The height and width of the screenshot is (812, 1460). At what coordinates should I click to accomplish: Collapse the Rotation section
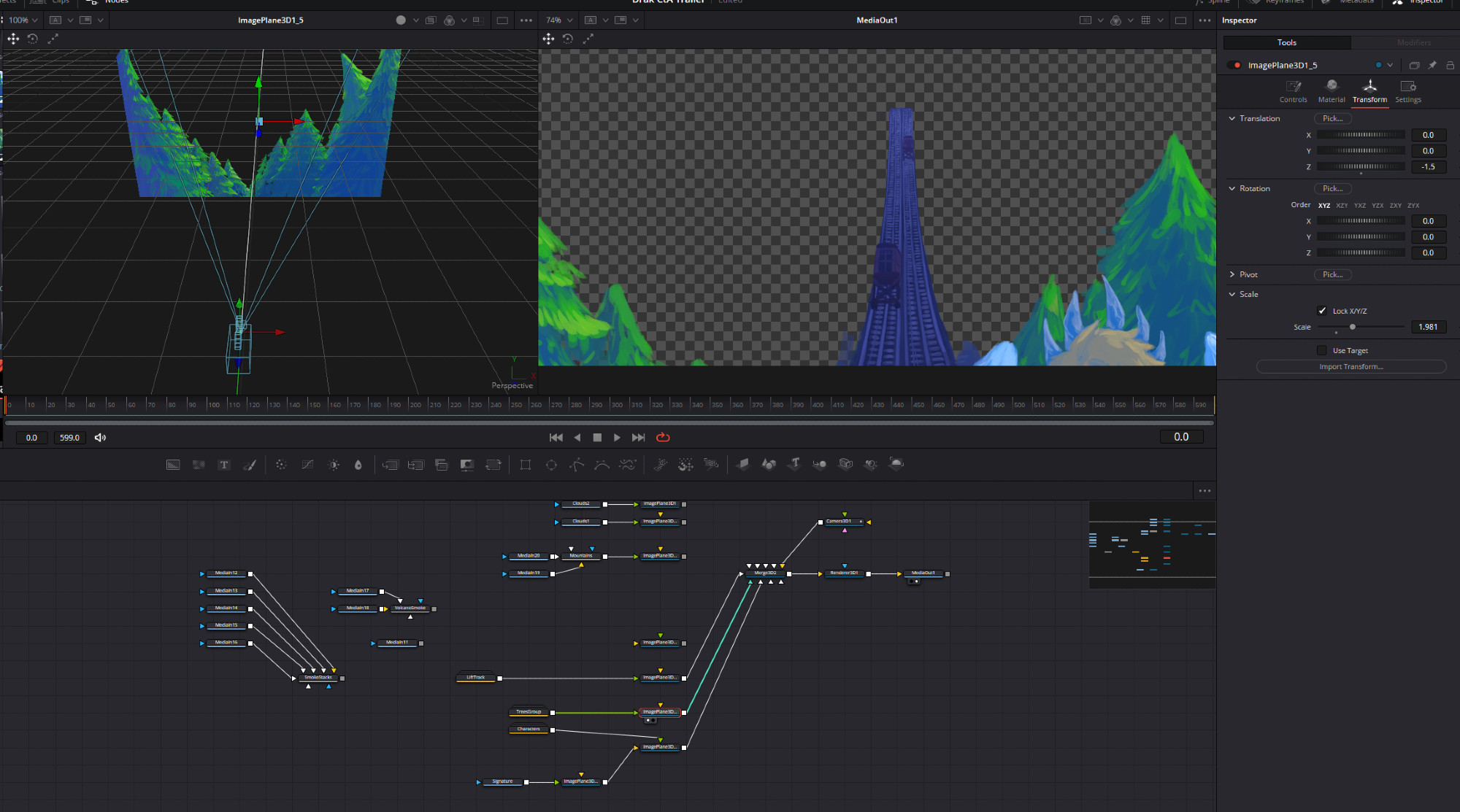[1232, 188]
